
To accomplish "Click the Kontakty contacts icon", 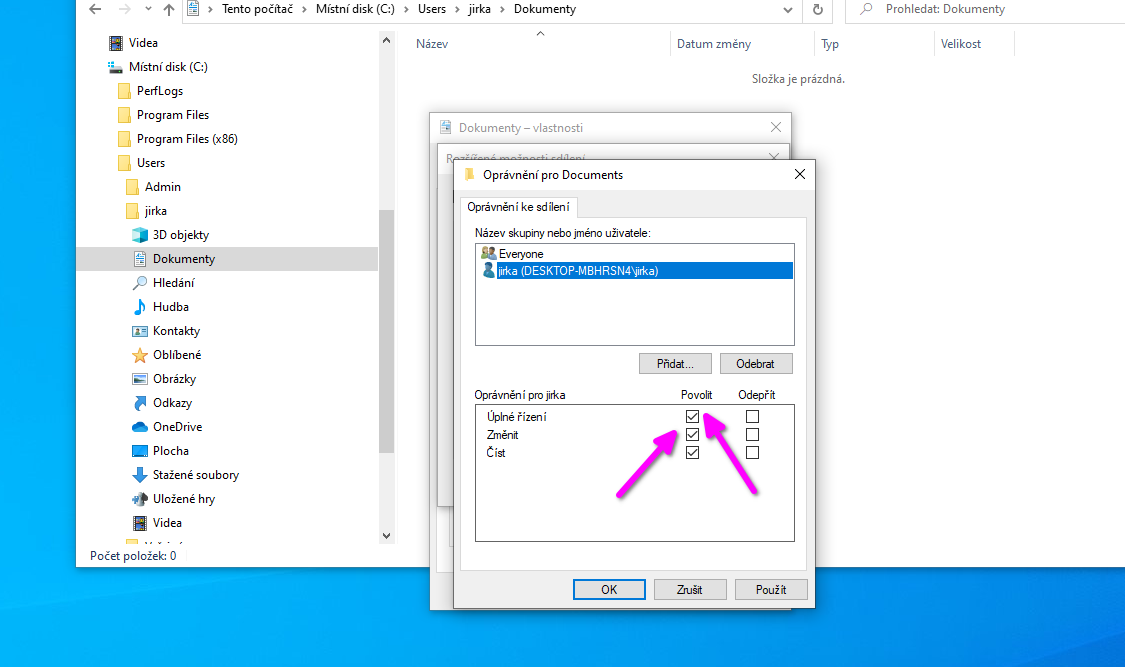I will [137, 330].
